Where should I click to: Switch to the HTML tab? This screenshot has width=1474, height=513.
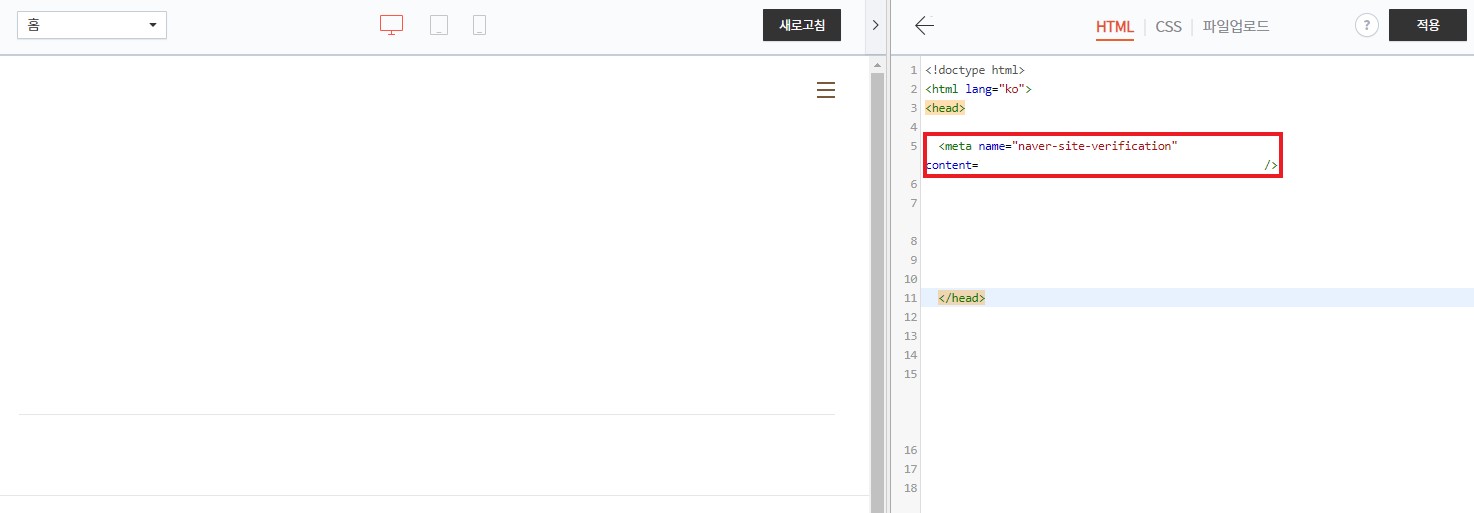click(1115, 27)
